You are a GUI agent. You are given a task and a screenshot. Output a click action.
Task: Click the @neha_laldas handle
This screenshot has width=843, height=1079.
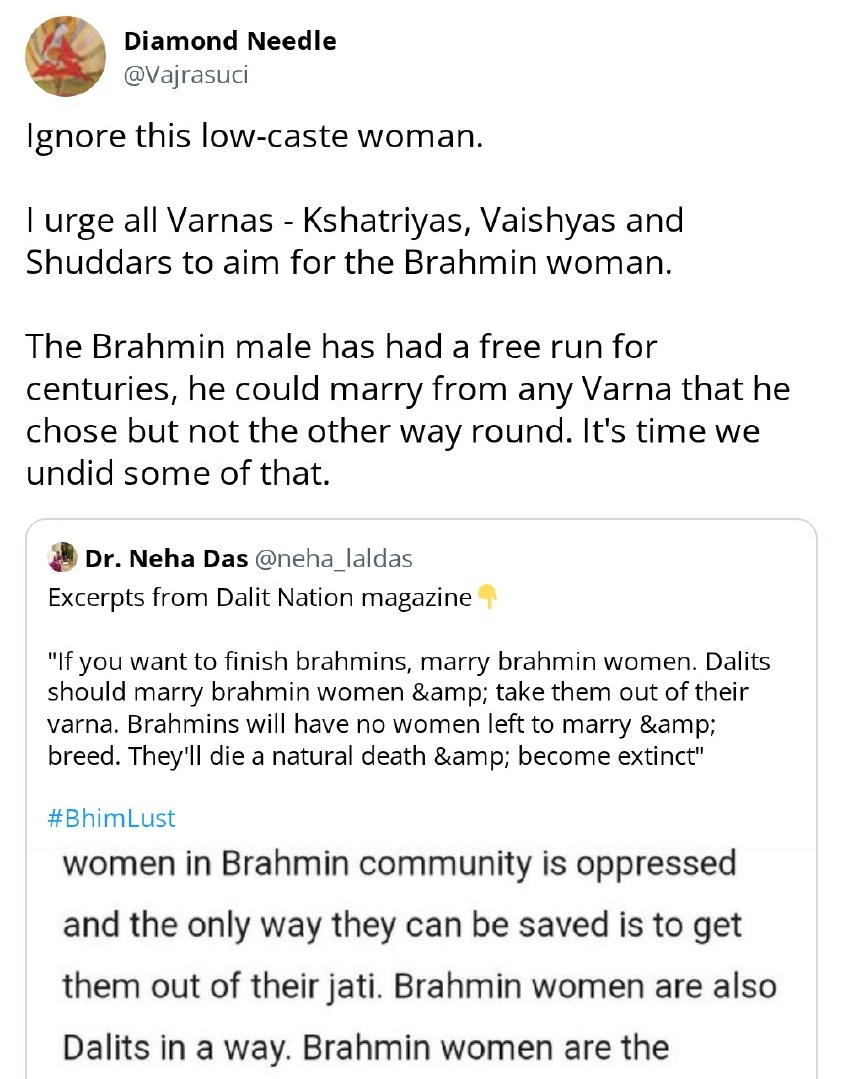(x=332, y=558)
